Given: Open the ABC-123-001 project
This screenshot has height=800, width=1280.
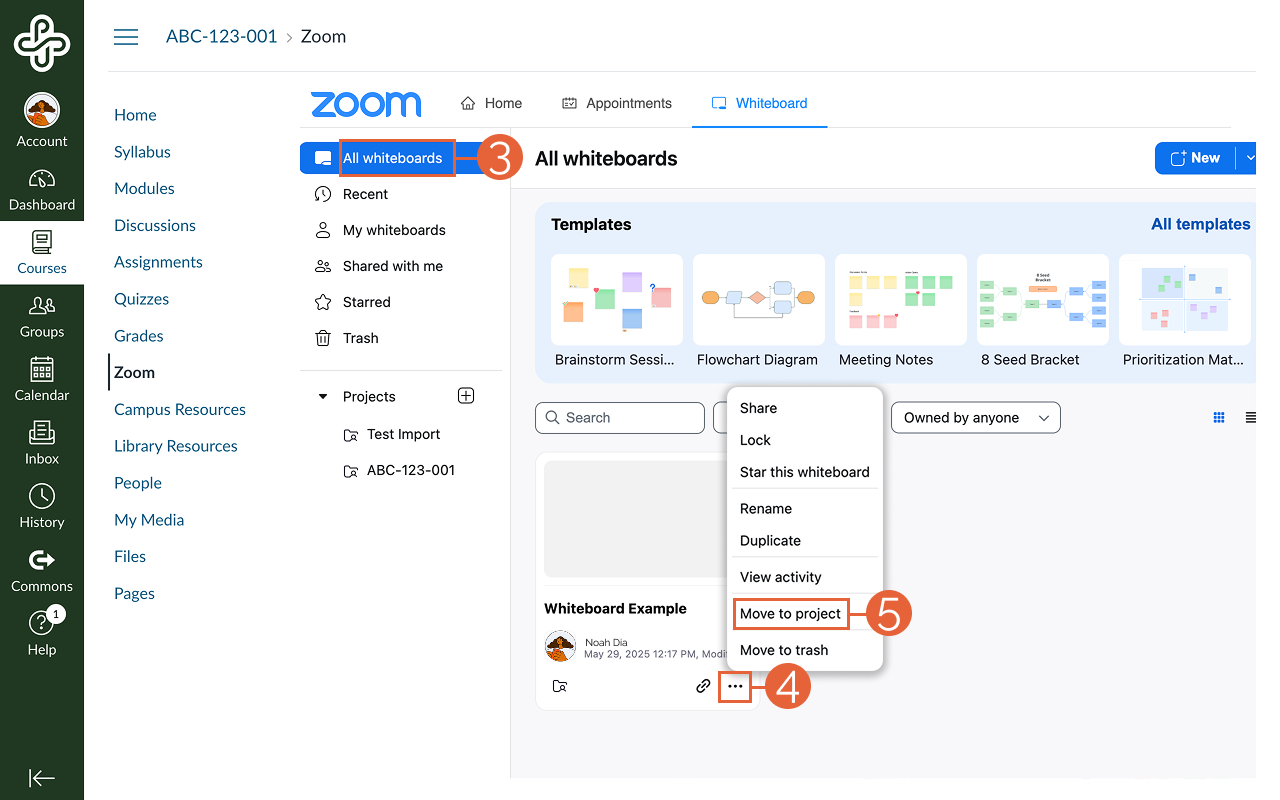Looking at the screenshot, I should (x=401, y=470).
